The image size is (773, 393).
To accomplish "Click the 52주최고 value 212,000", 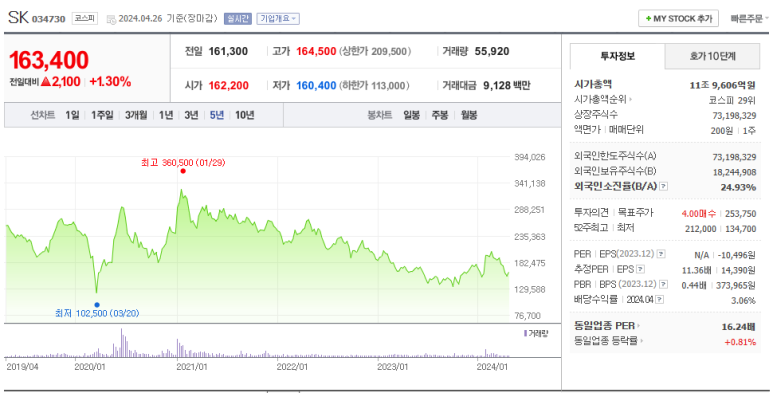I will tap(701, 229).
